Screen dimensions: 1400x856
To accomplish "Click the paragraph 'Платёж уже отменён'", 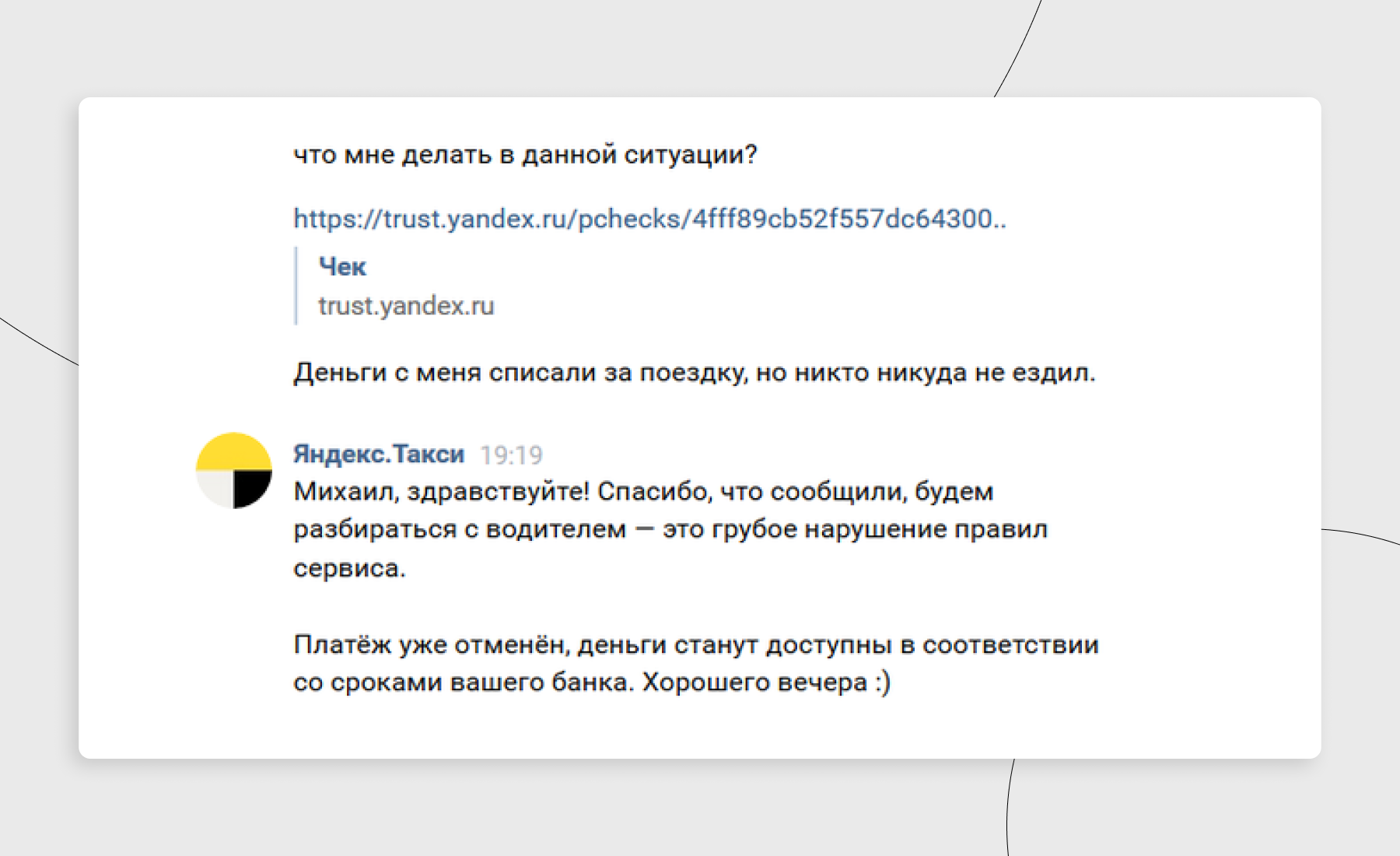I will point(696,663).
